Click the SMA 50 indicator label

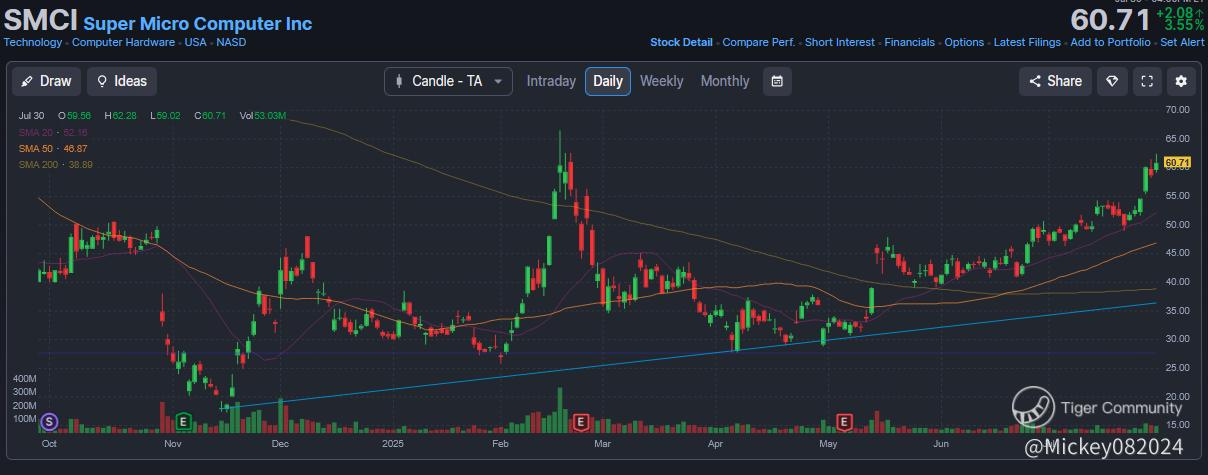point(54,148)
